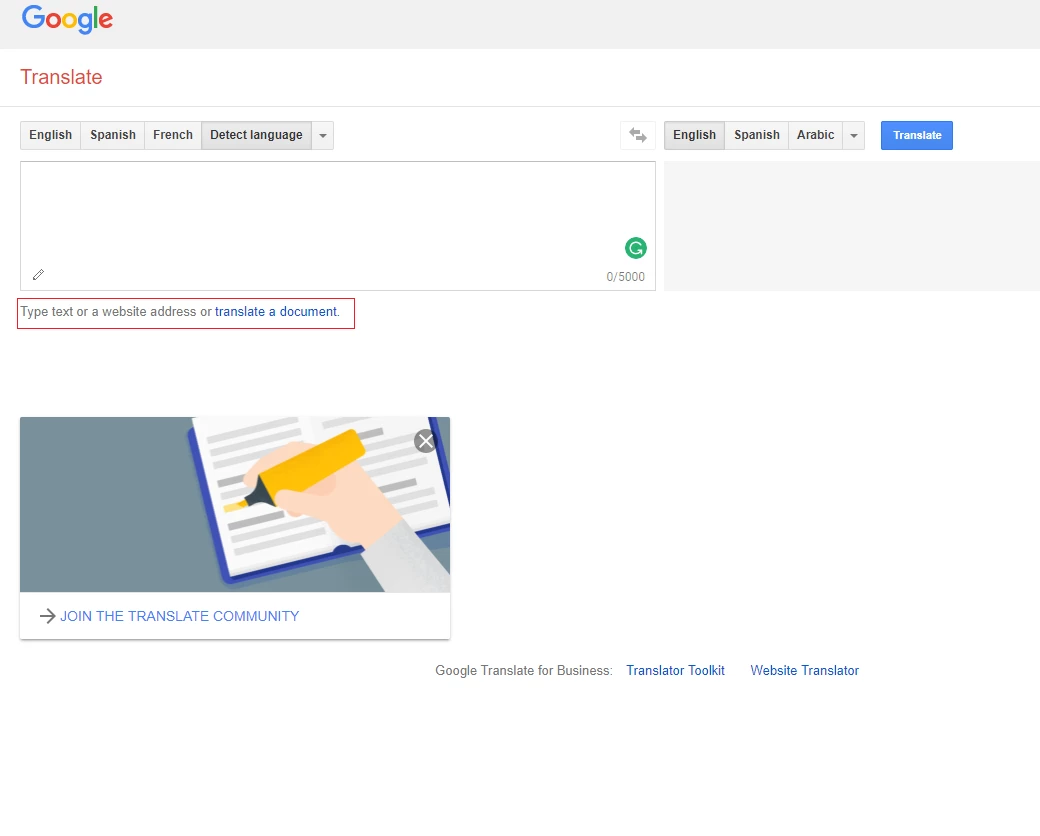
Task: Click the translation output area
Action: (x=852, y=226)
